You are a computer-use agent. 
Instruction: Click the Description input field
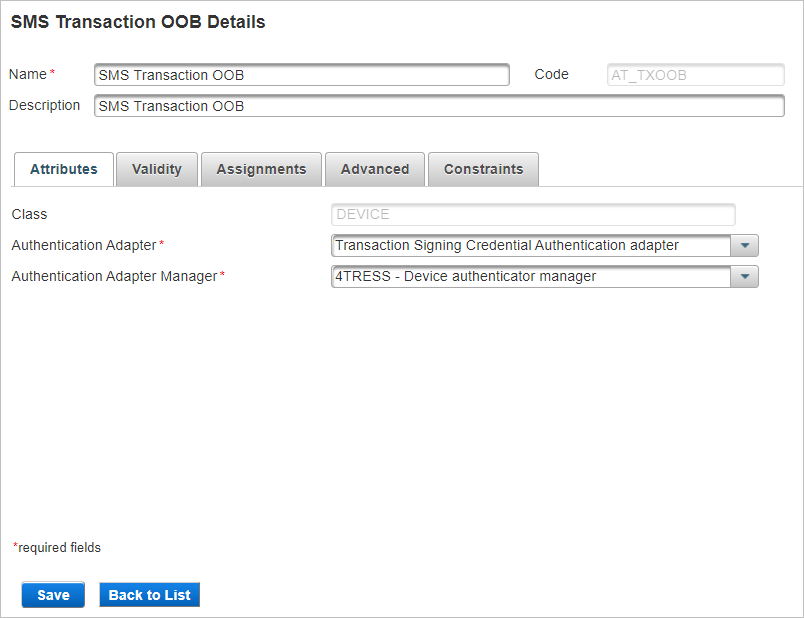click(440, 106)
